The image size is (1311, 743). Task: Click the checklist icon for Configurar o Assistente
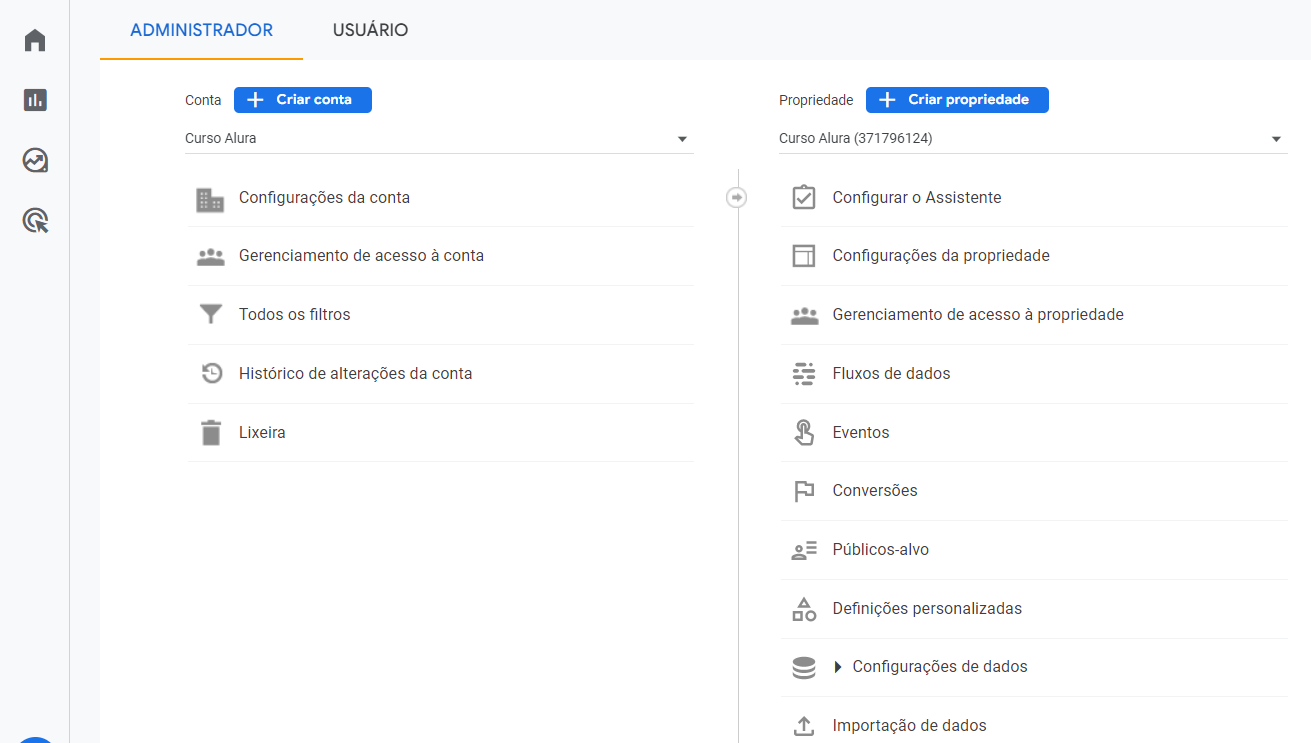[804, 198]
